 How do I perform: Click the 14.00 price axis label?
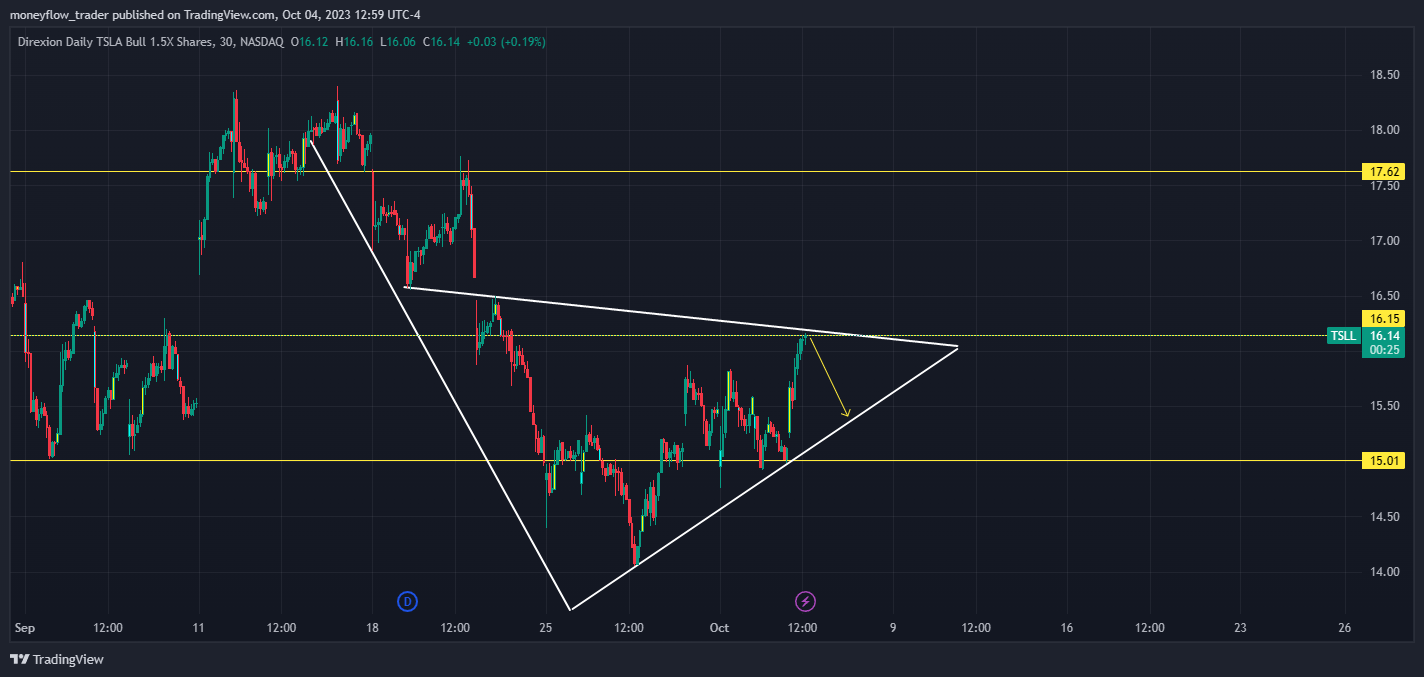click(1384, 572)
